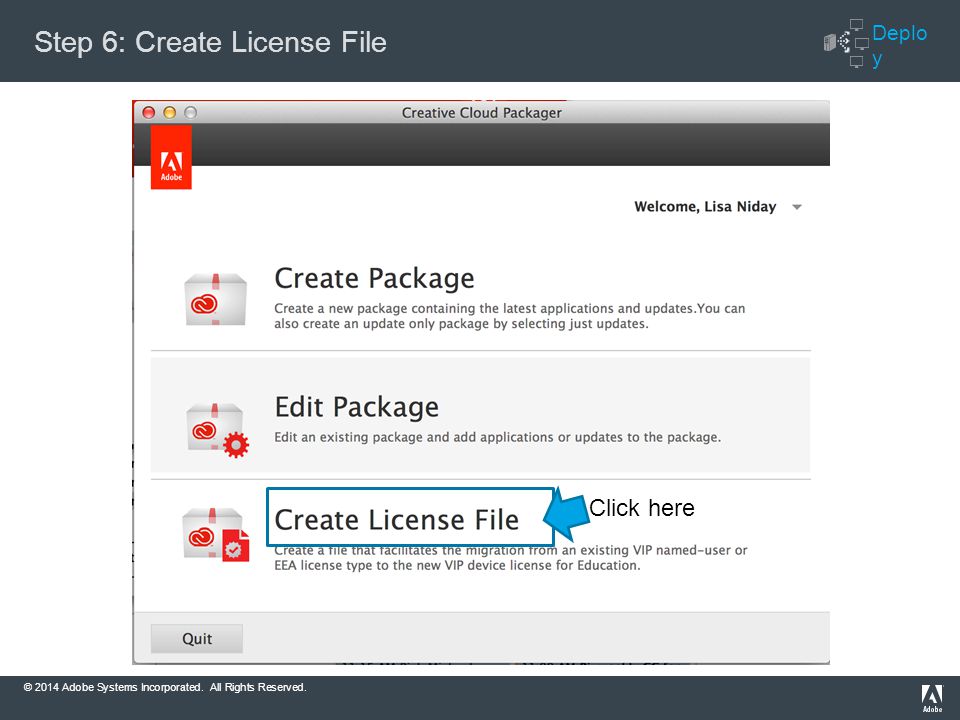Click the Deploy label in slide header
The image size is (960, 720).
point(899,45)
